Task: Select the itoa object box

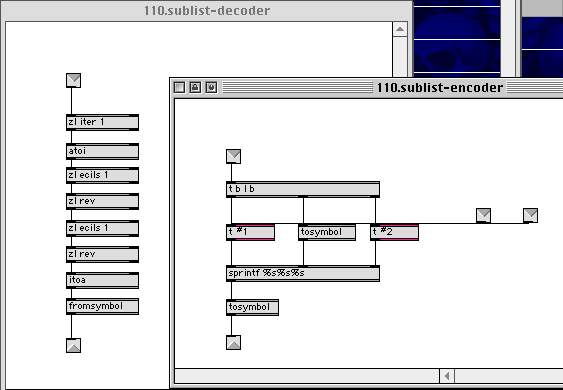Action: pos(102,280)
